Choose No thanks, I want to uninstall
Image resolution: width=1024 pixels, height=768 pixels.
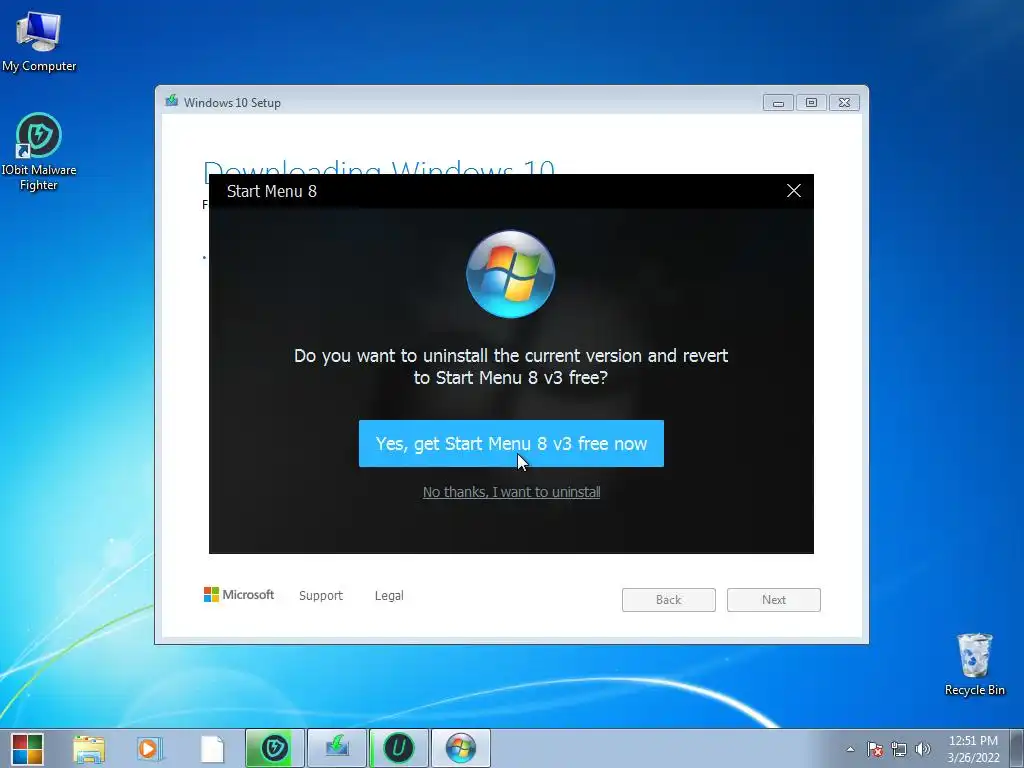511,492
